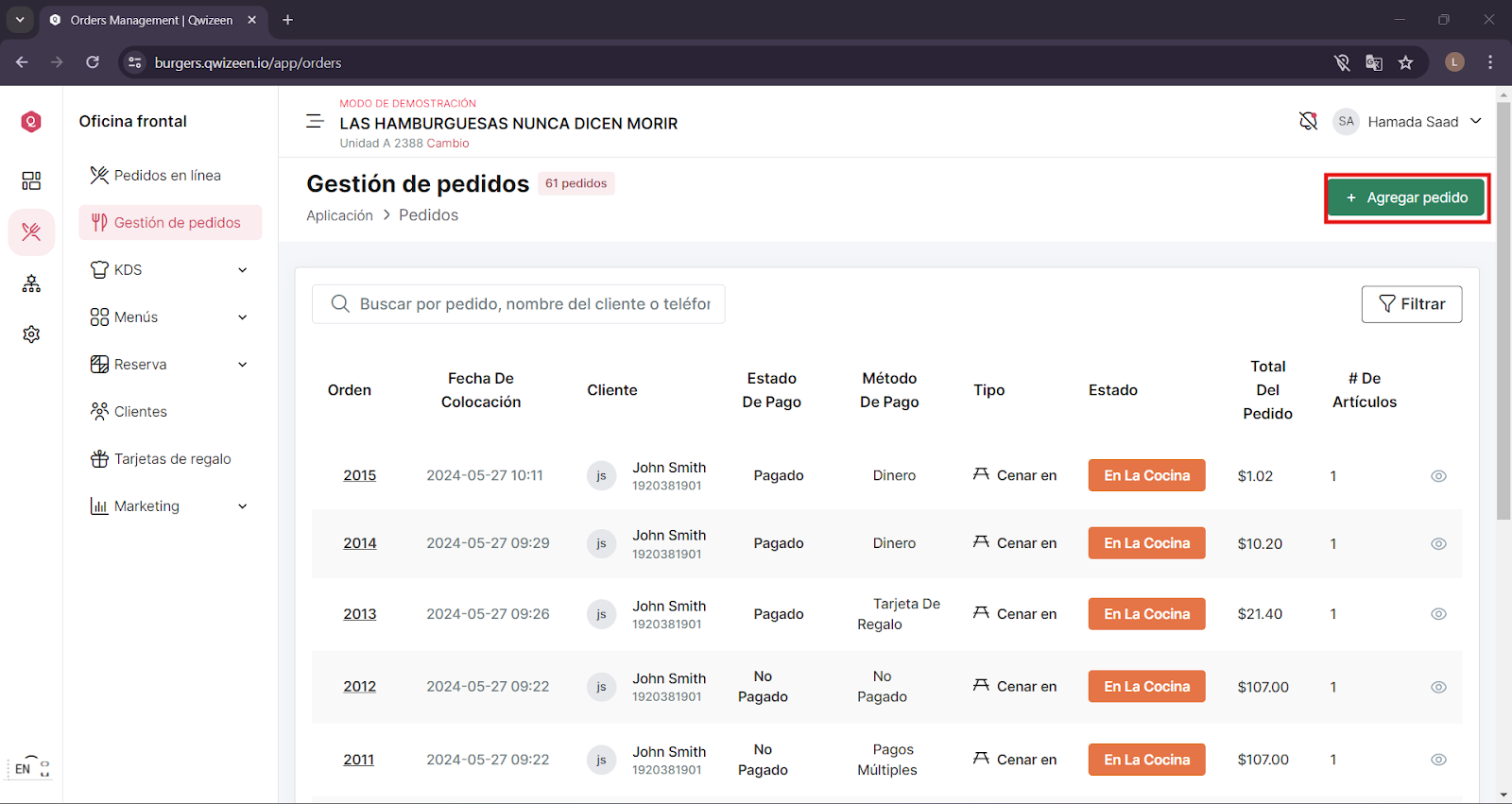Open order number 2011 link
1512x804 pixels.
[x=358, y=760]
